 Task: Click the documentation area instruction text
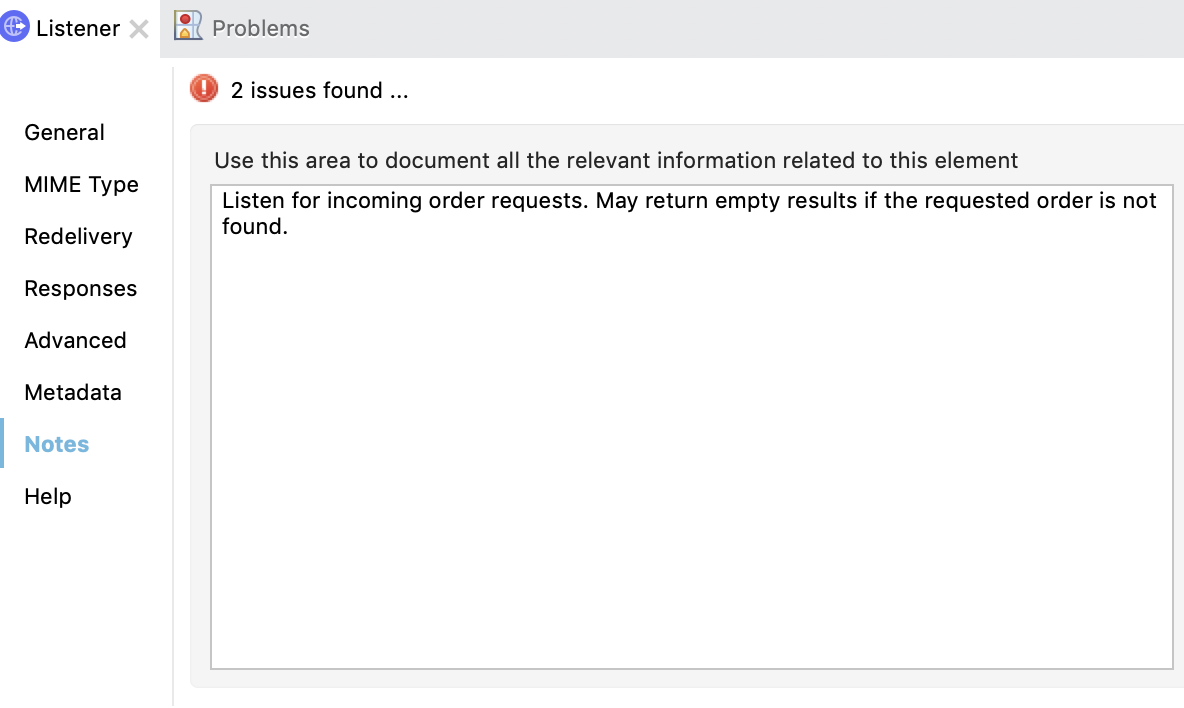[x=615, y=160]
